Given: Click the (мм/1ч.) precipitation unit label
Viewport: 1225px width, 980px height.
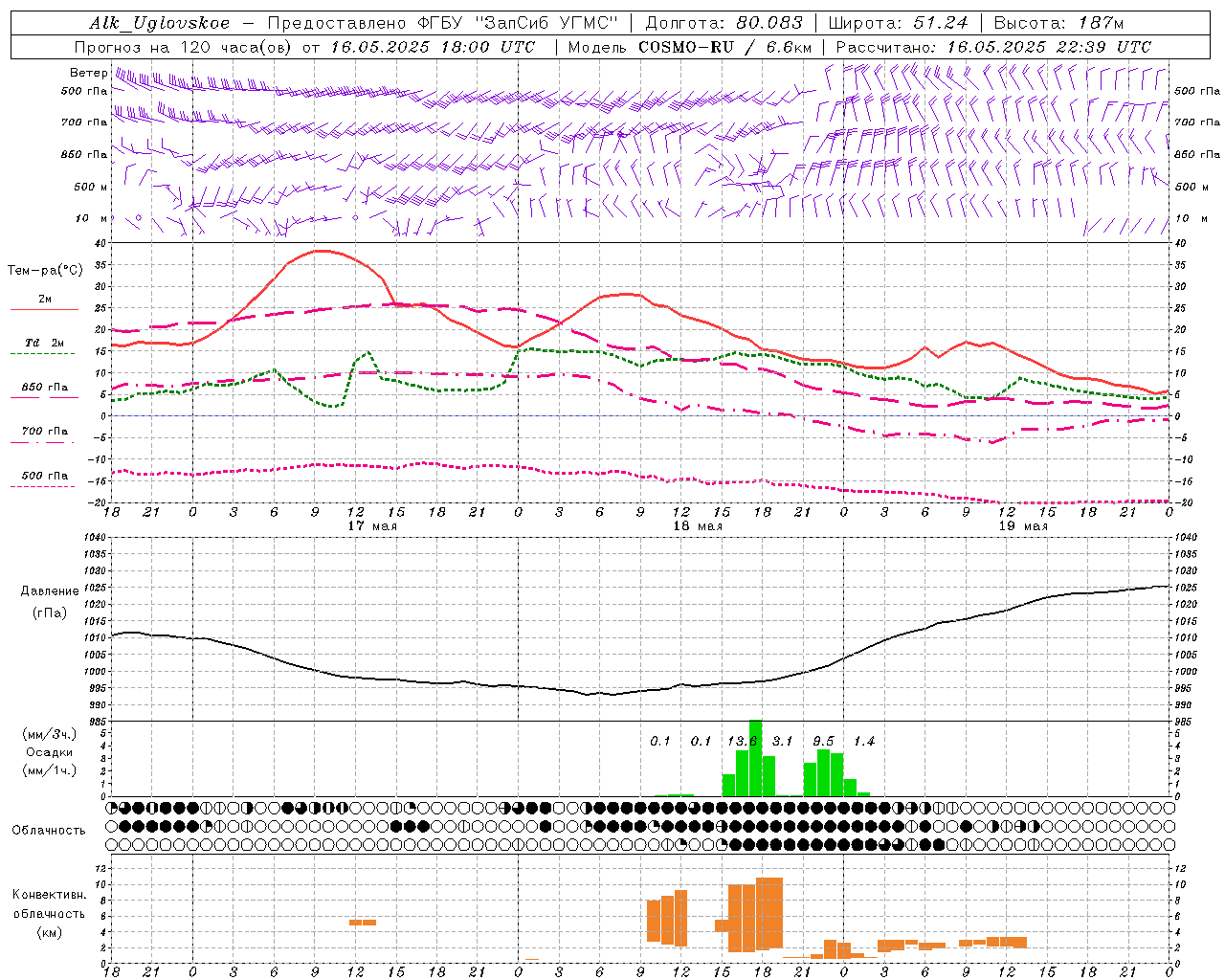Looking at the screenshot, I should tap(50, 769).
